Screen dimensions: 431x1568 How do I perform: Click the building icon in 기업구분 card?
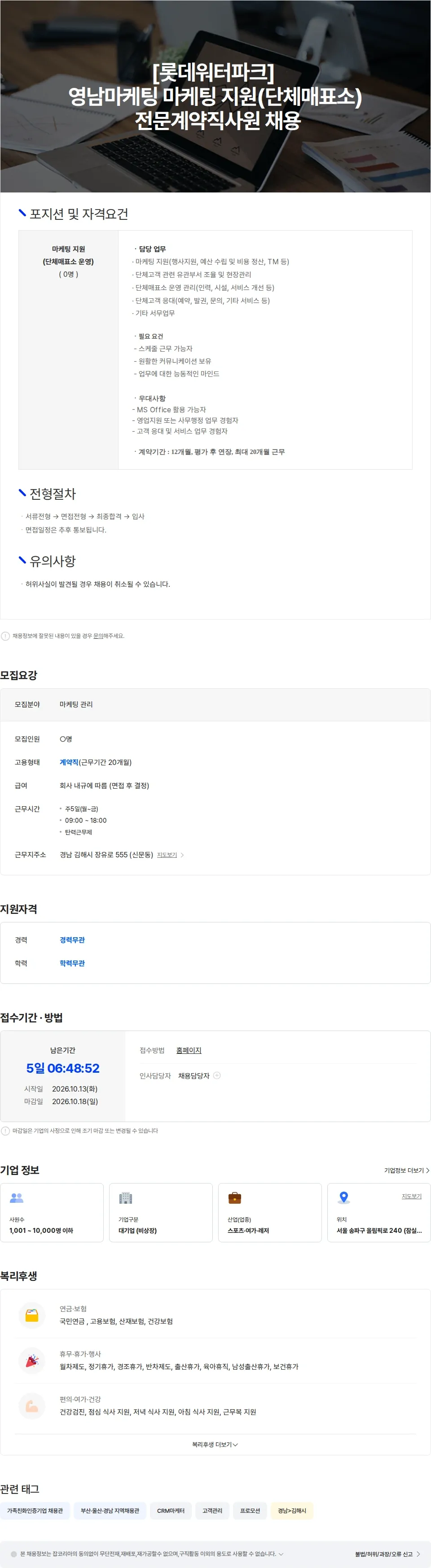click(x=125, y=1197)
